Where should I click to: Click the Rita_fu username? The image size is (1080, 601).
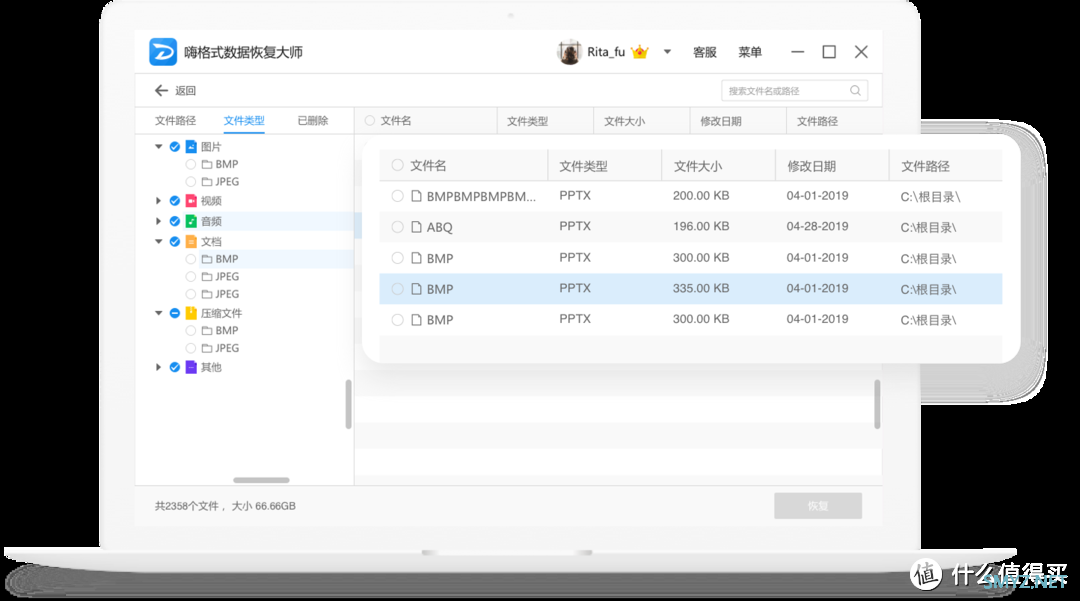tap(605, 52)
